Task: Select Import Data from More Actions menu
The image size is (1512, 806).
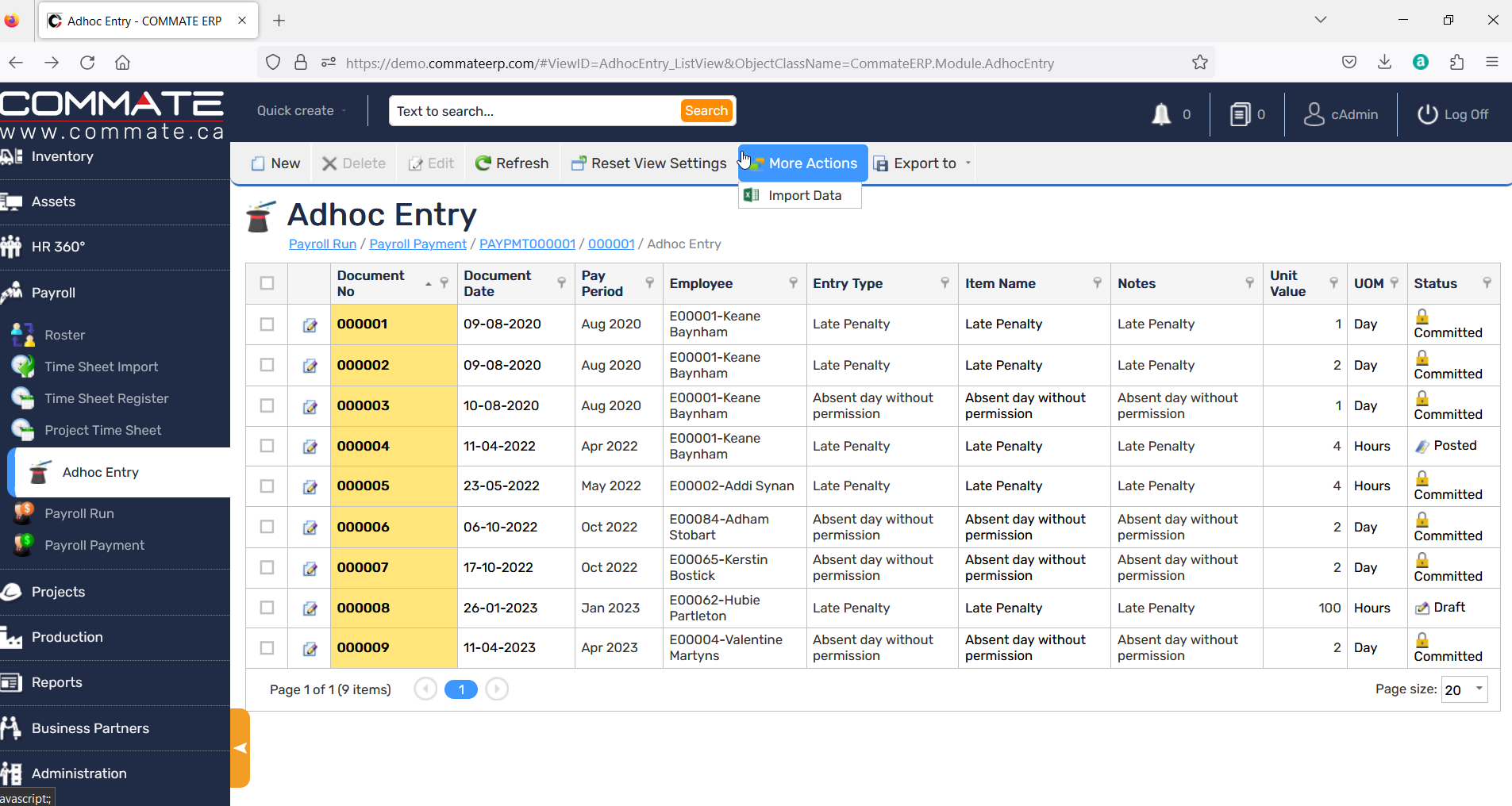Action: 800,196
